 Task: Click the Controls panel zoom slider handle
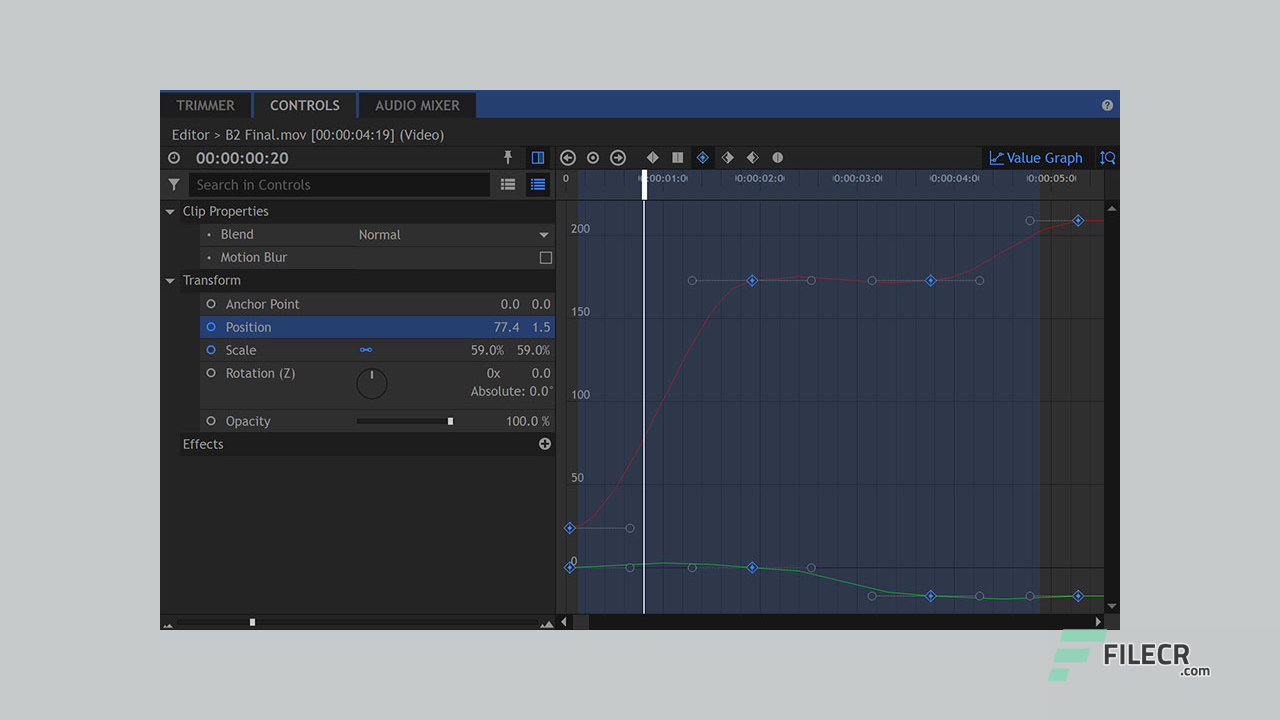[x=252, y=622]
